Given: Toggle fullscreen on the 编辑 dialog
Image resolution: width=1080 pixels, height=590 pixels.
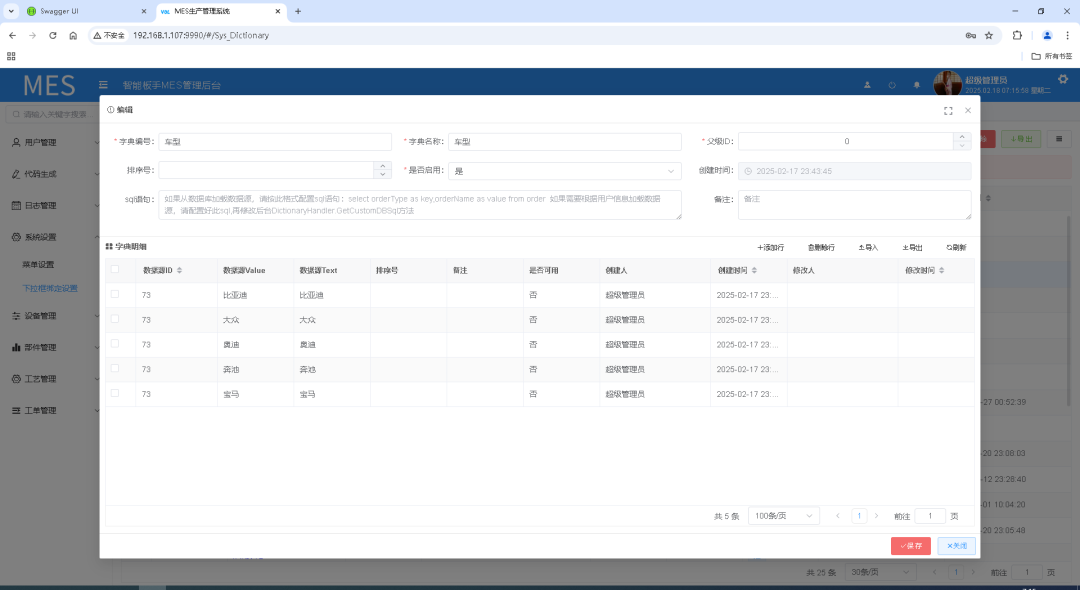Looking at the screenshot, I should click(x=948, y=110).
